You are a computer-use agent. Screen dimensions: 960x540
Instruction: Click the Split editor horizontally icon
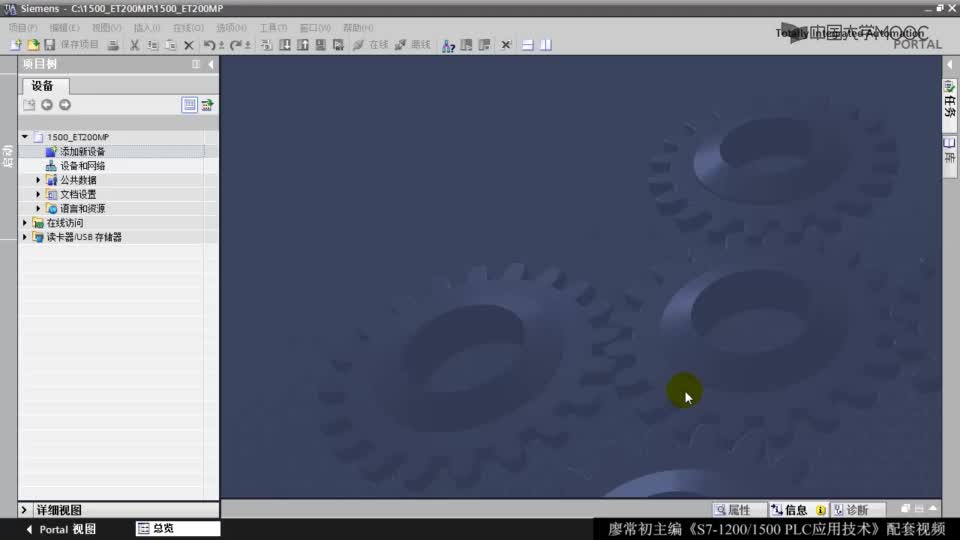click(x=528, y=45)
